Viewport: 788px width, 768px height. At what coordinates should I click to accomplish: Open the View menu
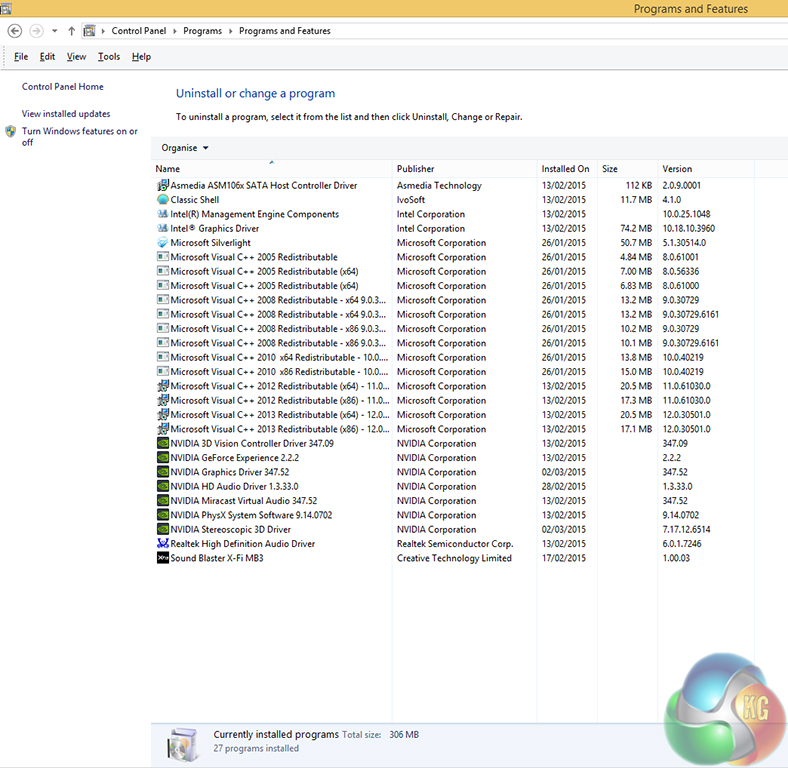click(76, 57)
